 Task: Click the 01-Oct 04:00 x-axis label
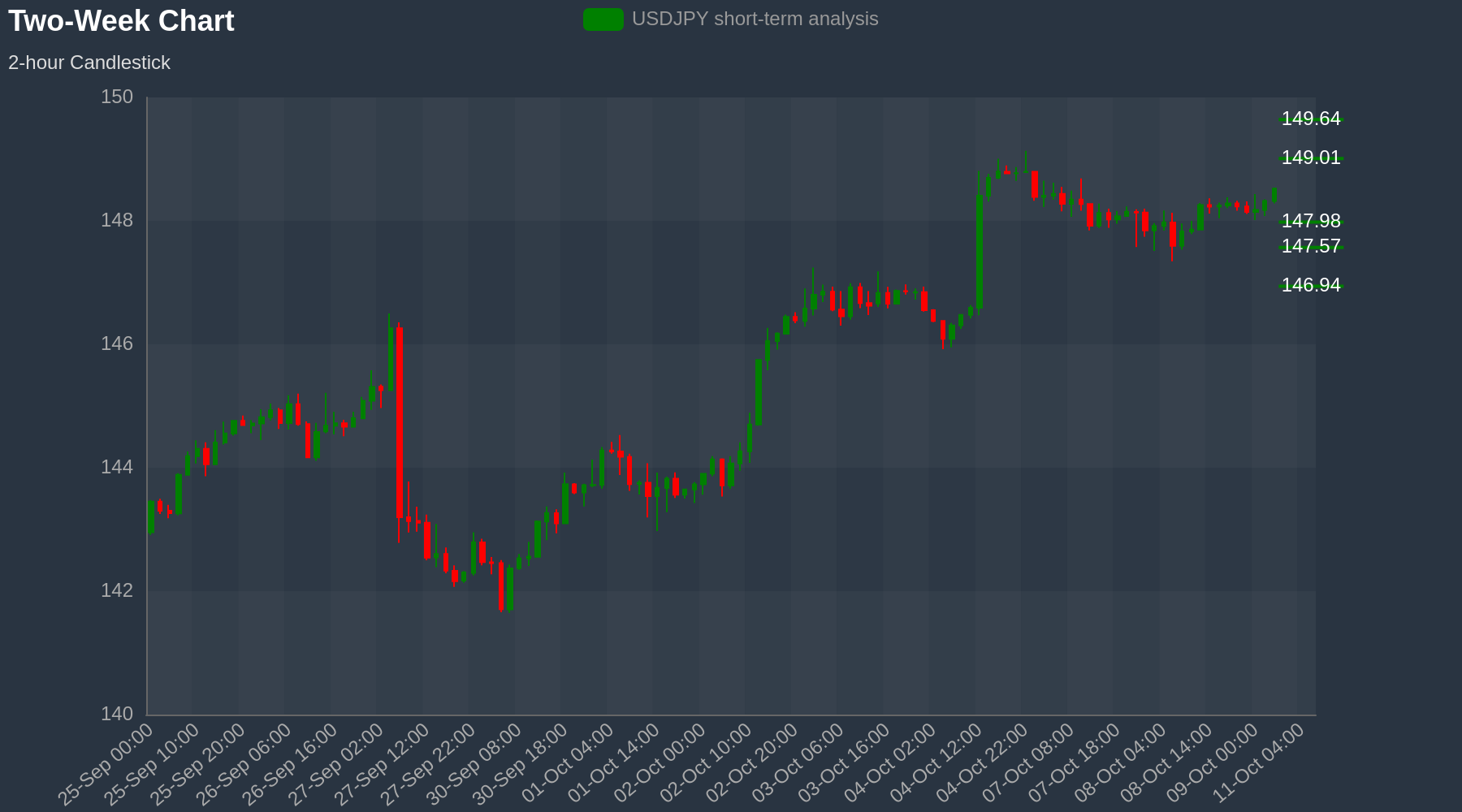(567, 764)
